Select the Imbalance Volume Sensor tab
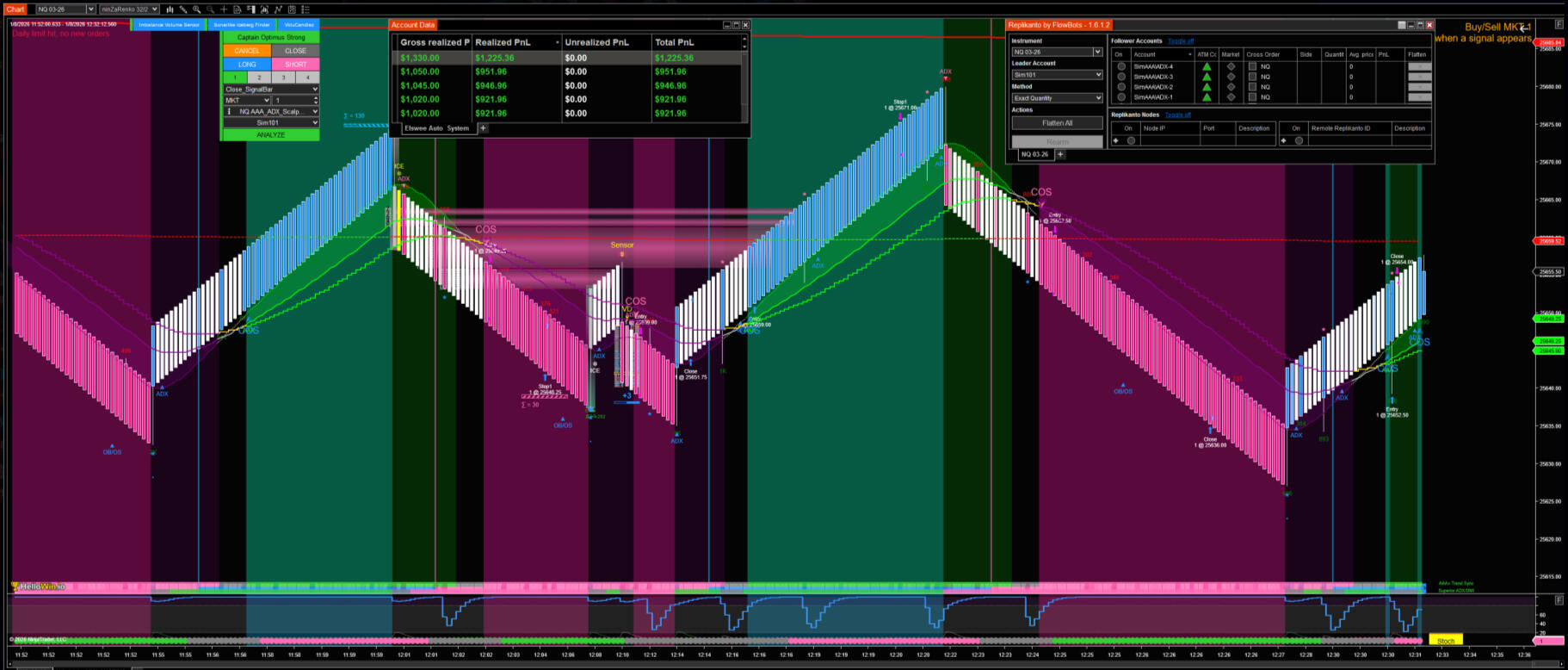 click(169, 25)
